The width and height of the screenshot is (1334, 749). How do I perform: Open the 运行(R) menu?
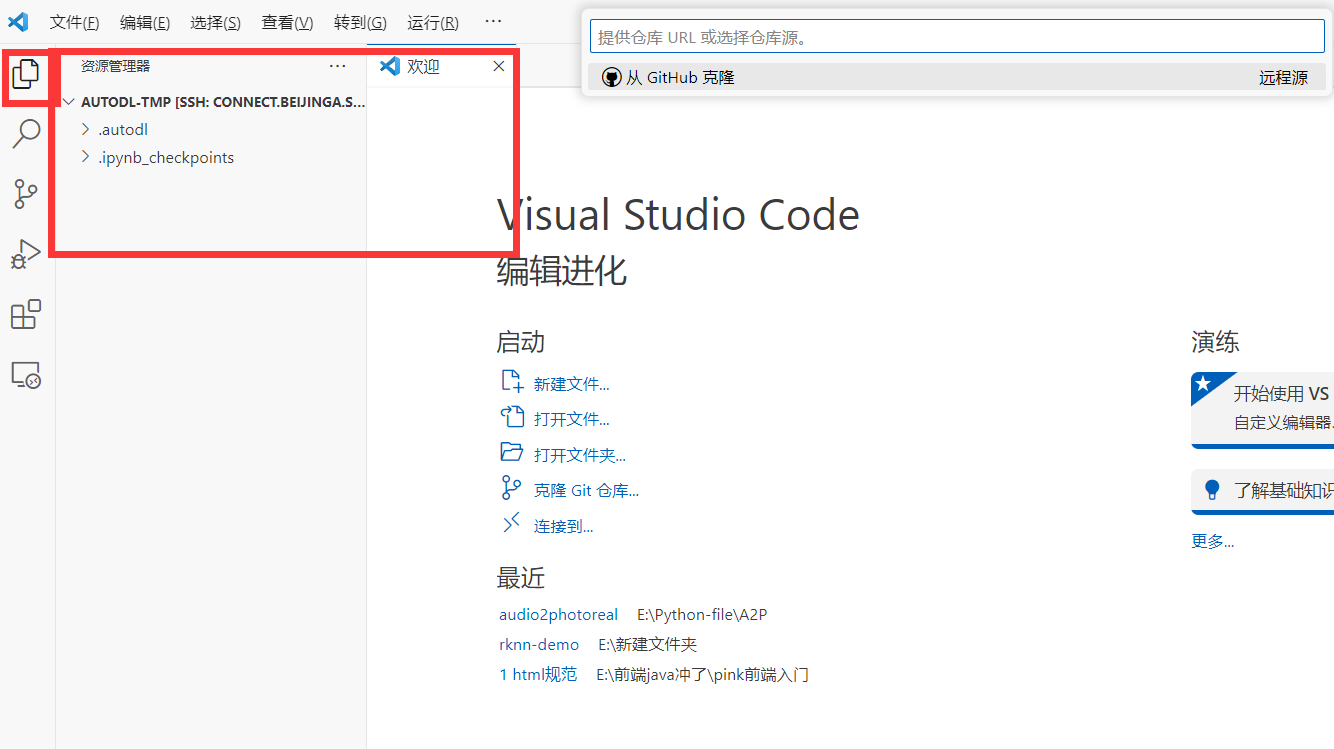[433, 22]
